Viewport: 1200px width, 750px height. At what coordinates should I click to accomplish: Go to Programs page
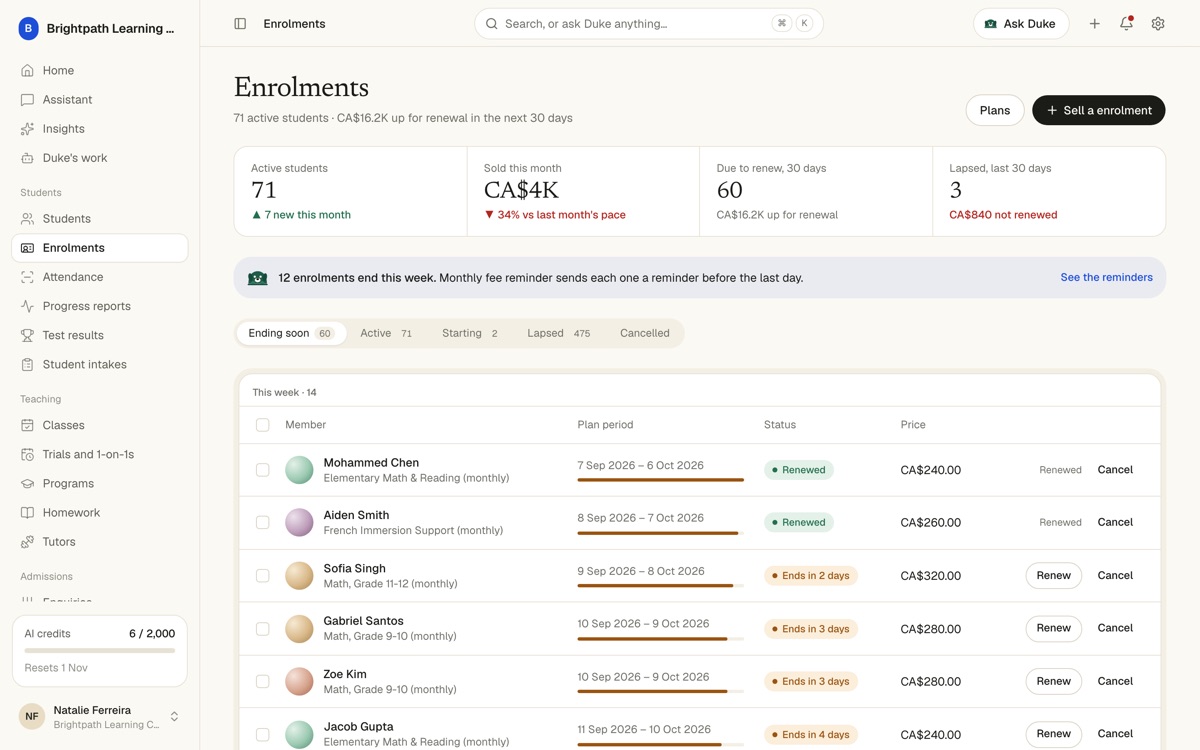[x=99, y=483]
